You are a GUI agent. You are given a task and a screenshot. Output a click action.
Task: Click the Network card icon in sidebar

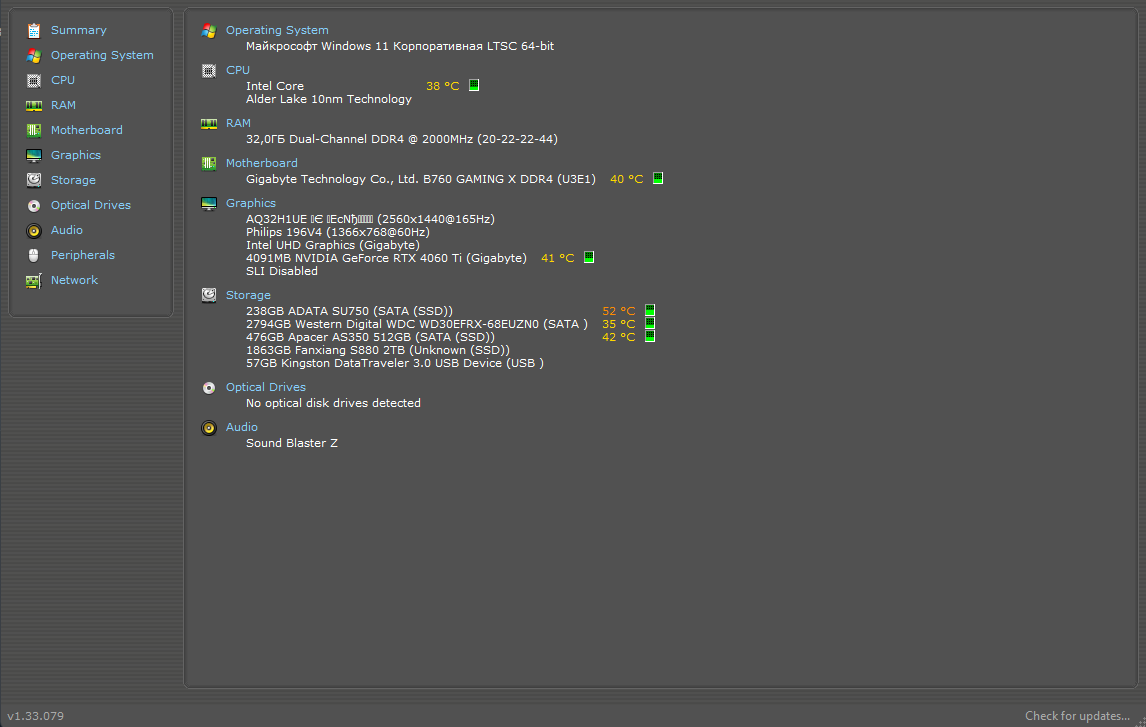(x=34, y=281)
